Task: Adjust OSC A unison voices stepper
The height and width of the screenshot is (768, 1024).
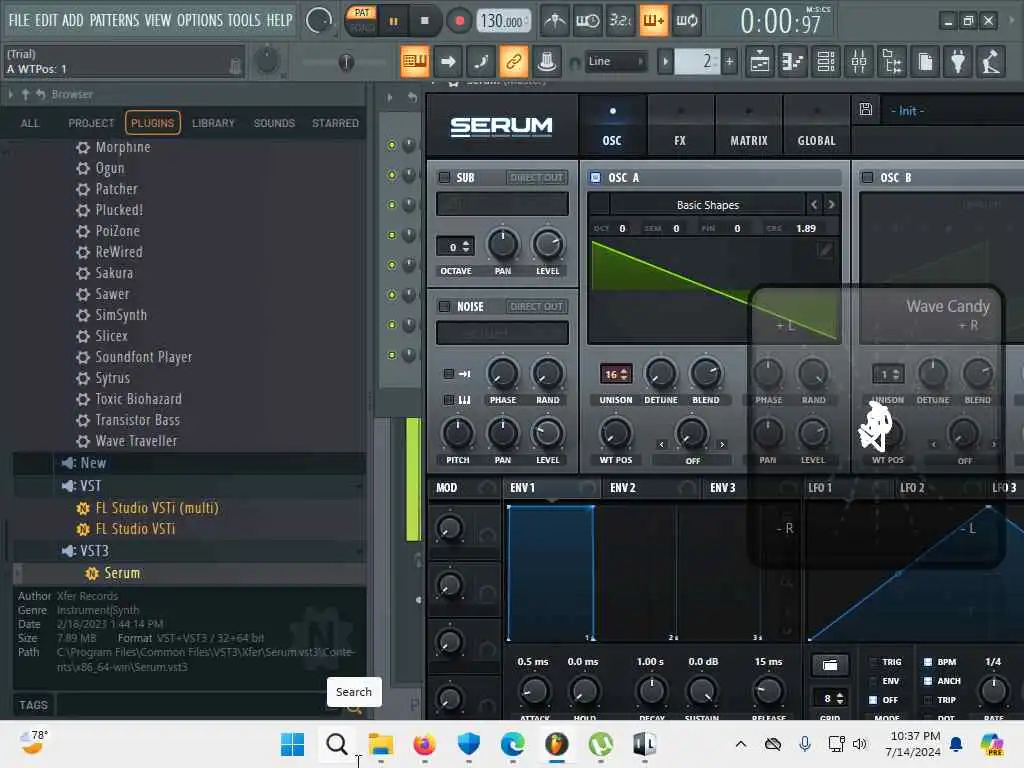Action: point(624,374)
